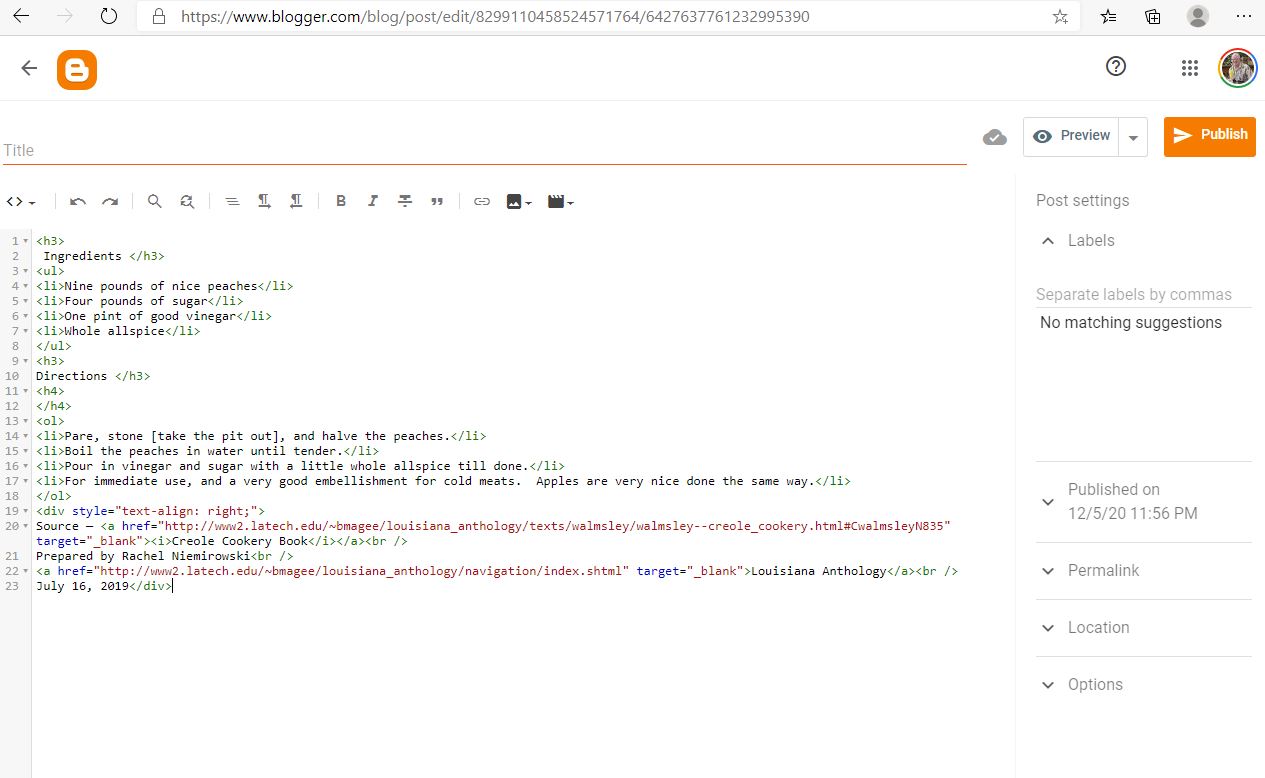
Task: Open the insert video dropdown
Action: point(560,202)
